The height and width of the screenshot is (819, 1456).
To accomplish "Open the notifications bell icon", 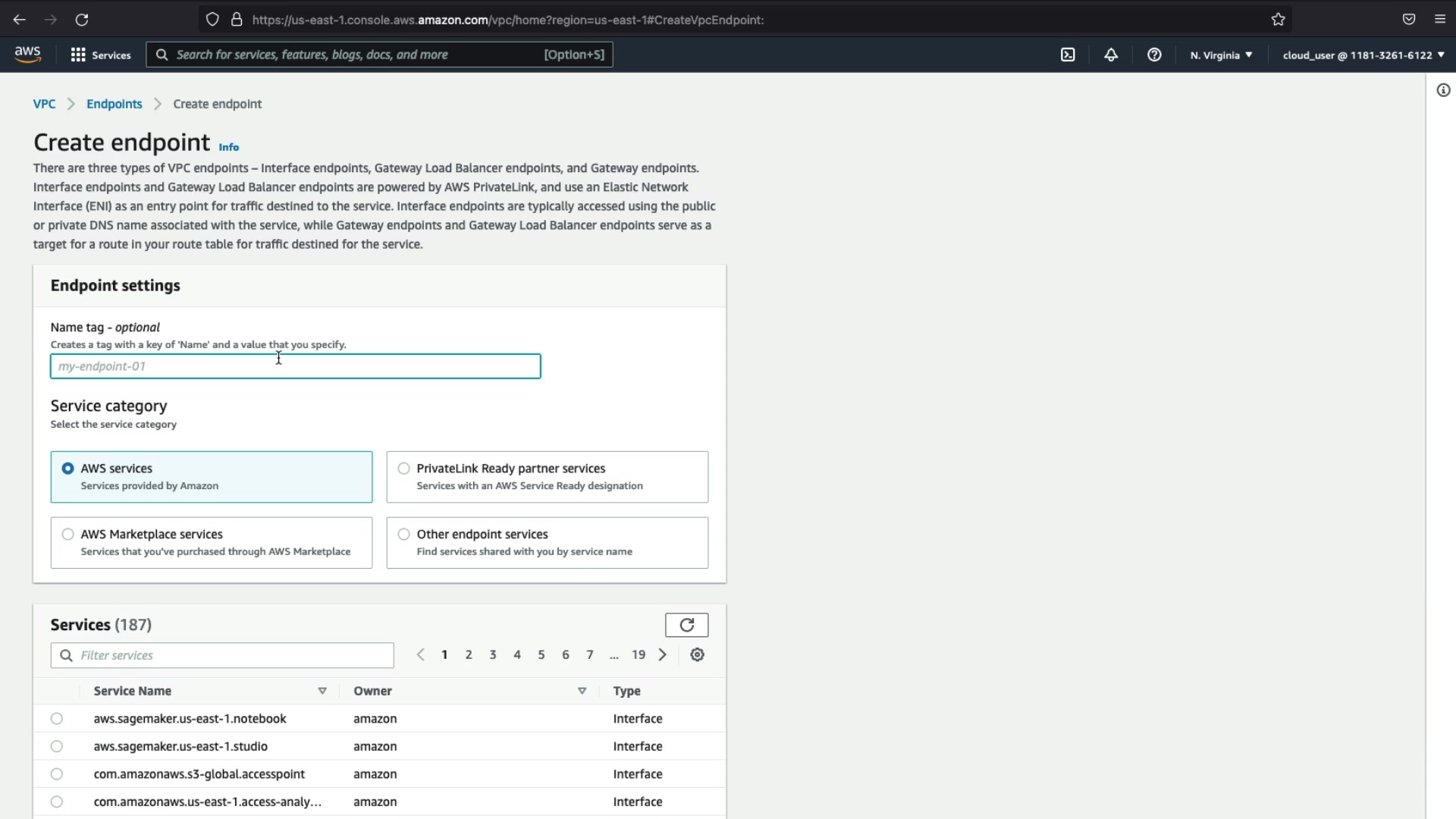I will [1111, 55].
